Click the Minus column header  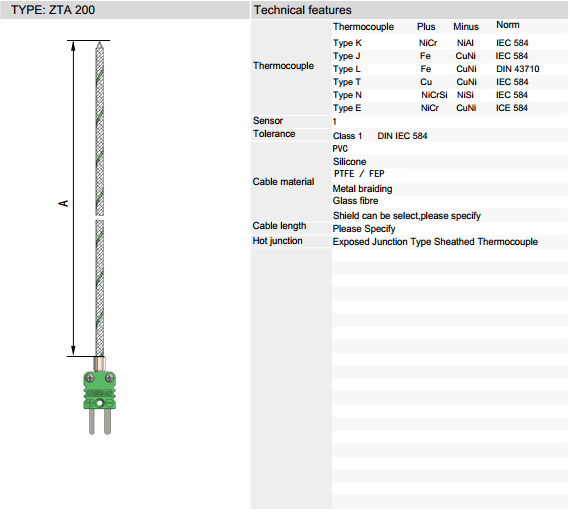click(x=466, y=27)
